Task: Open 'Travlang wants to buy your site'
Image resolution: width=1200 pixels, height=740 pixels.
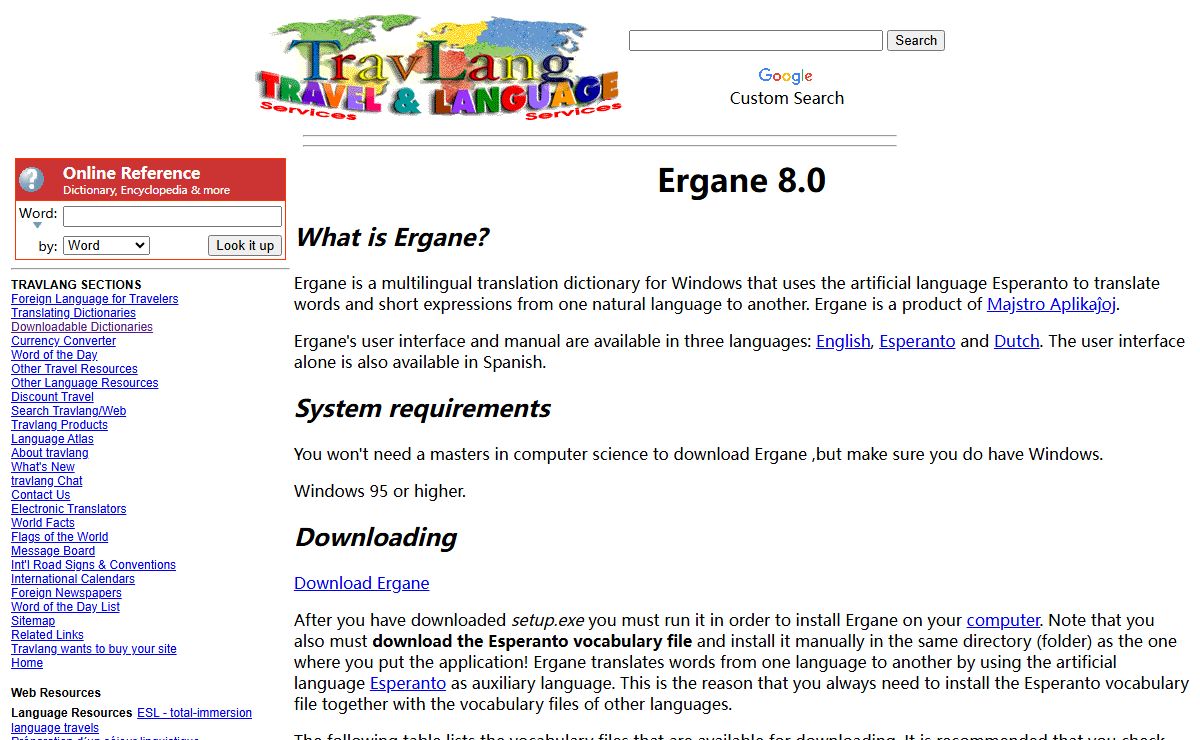Action: click(94, 649)
